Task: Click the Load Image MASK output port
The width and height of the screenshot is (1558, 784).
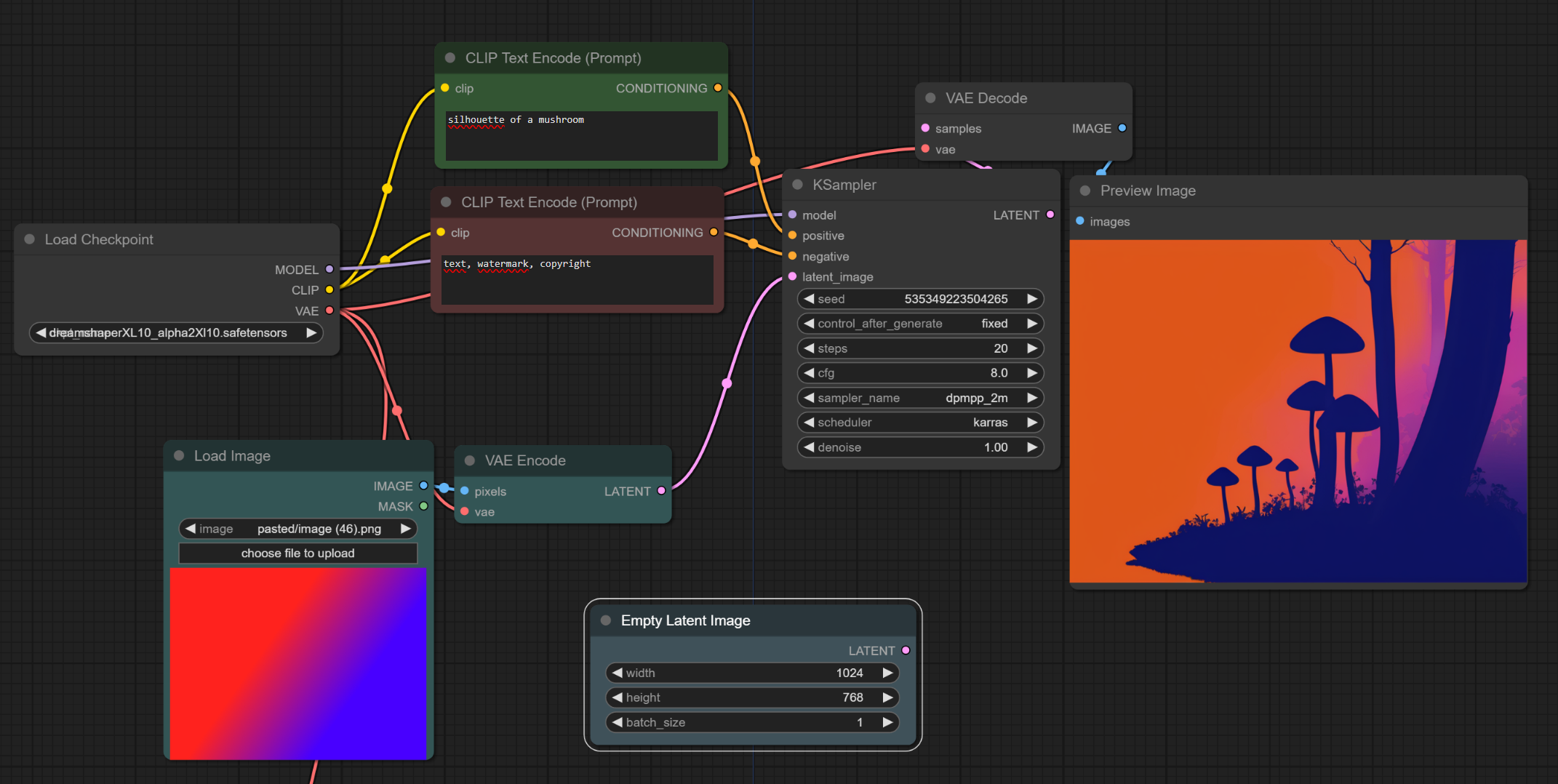Action: pyautogui.click(x=423, y=506)
